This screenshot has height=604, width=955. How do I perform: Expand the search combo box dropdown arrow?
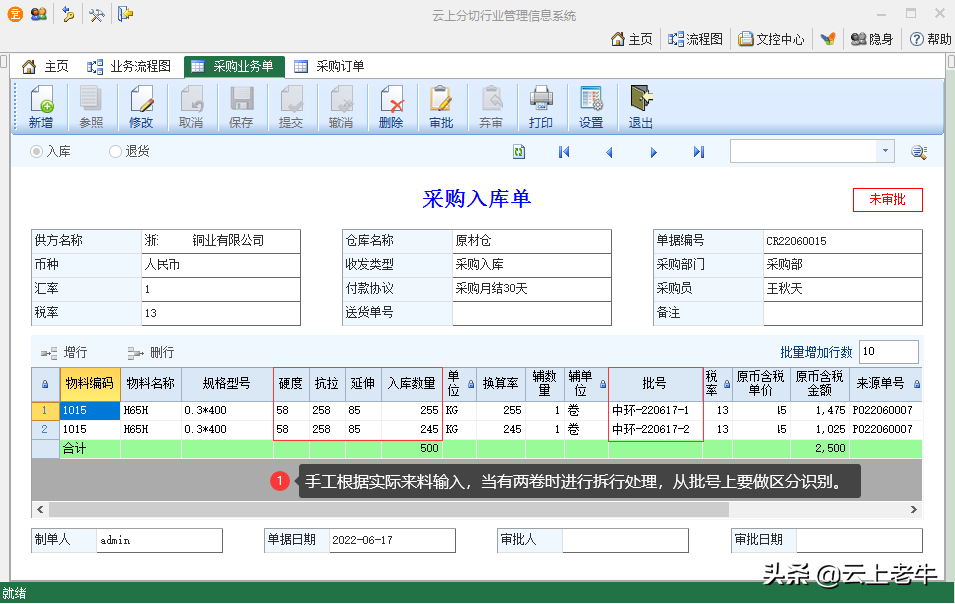pos(885,151)
